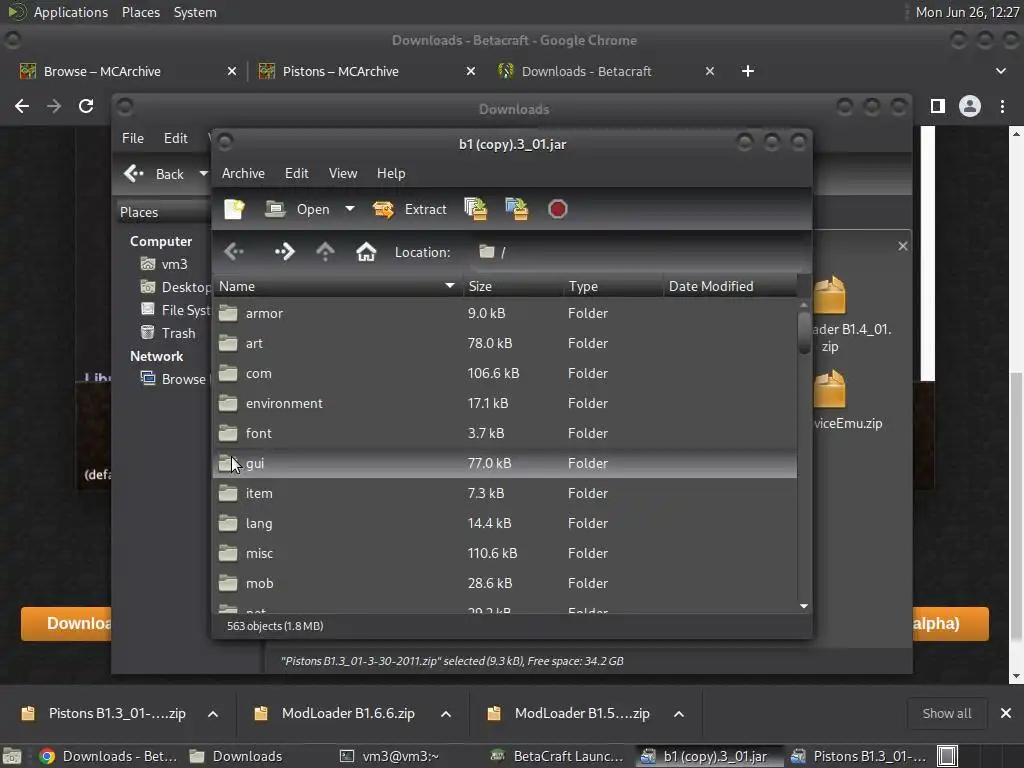Click the Open archive toolbar button
Screen dimensions: 1024x768
click(298, 209)
